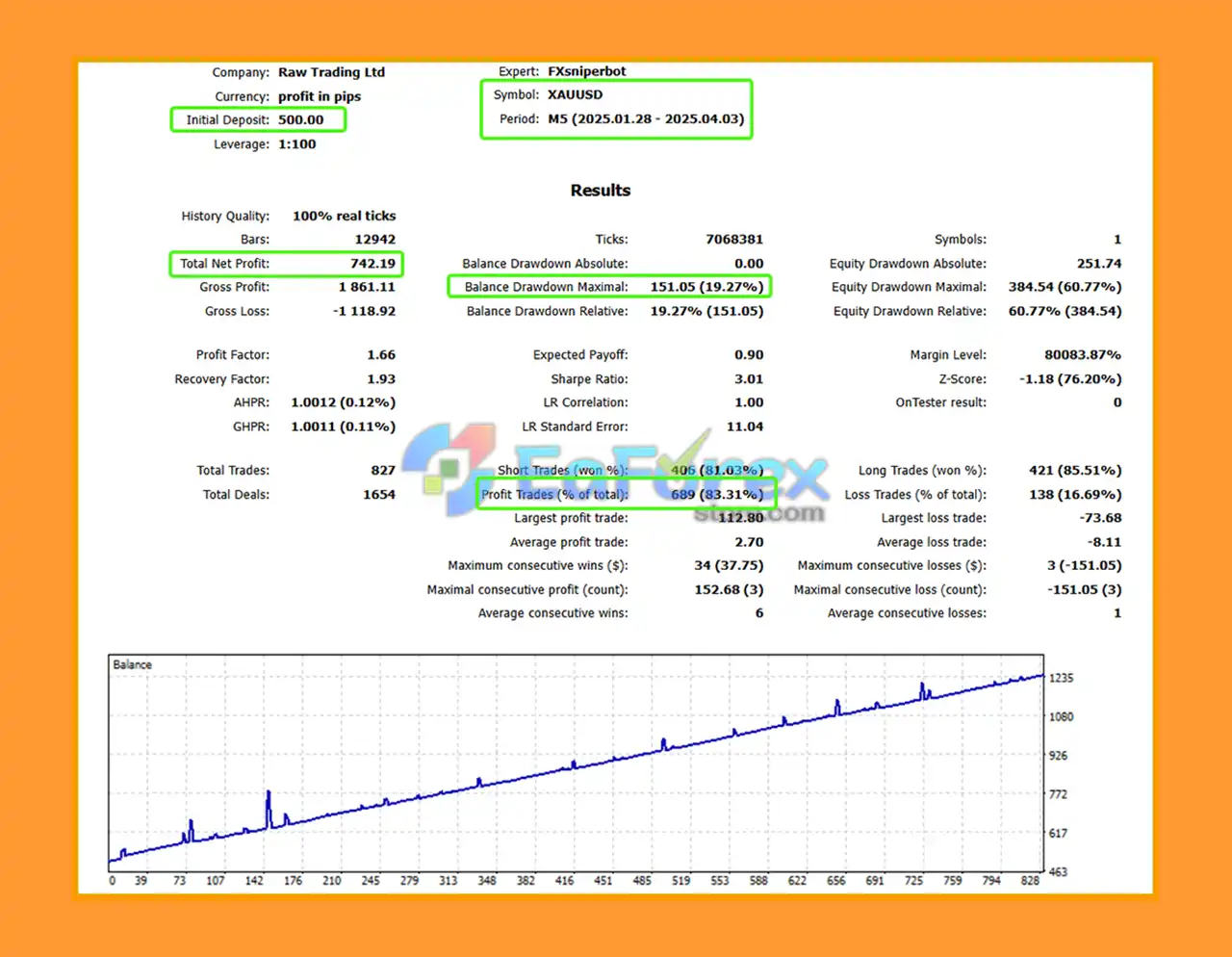Select the Bars value 12942
The height and width of the screenshot is (957, 1232).
(375, 240)
